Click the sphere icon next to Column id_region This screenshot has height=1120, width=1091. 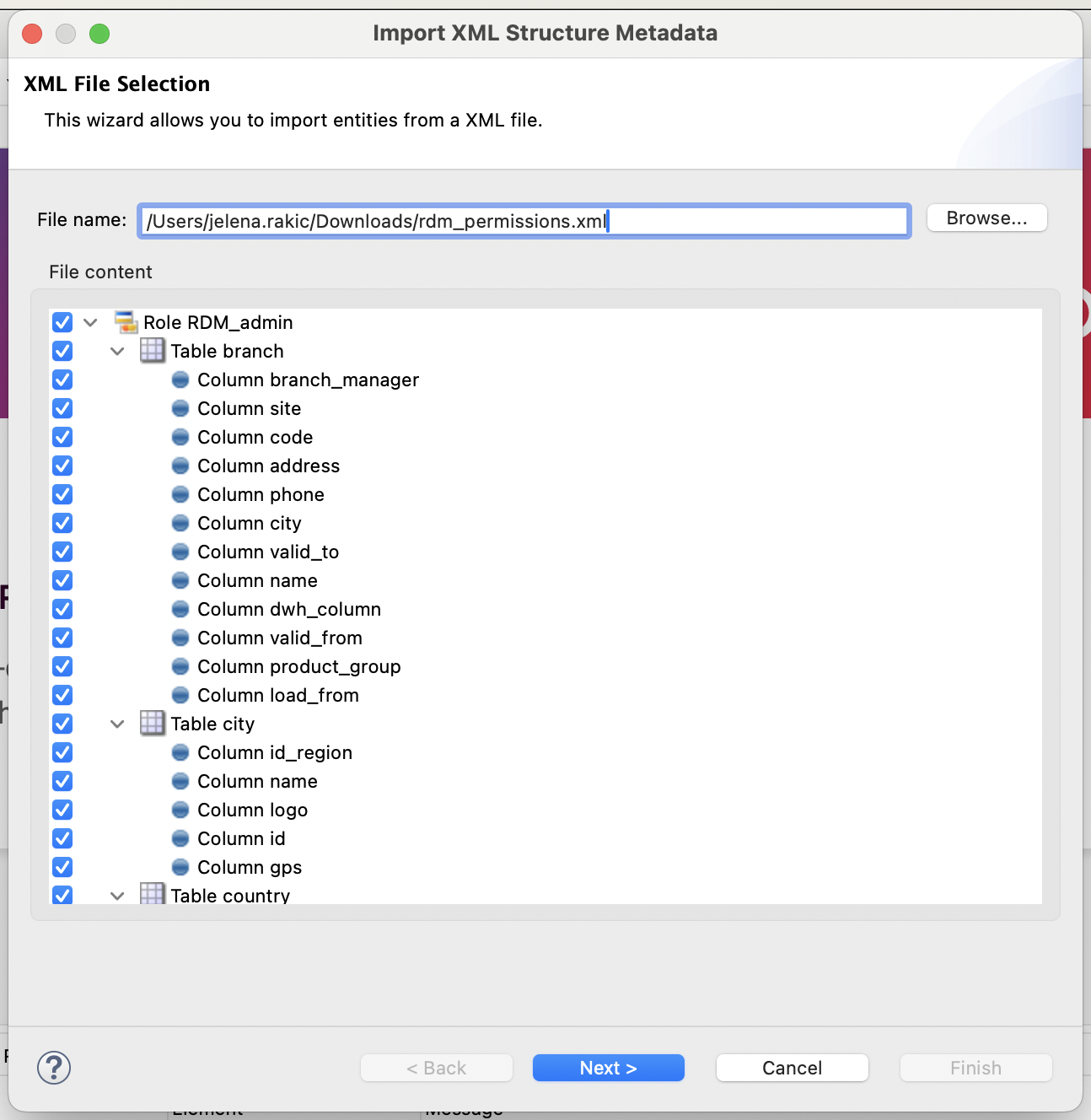pyautogui.click(x=180, y=752)
